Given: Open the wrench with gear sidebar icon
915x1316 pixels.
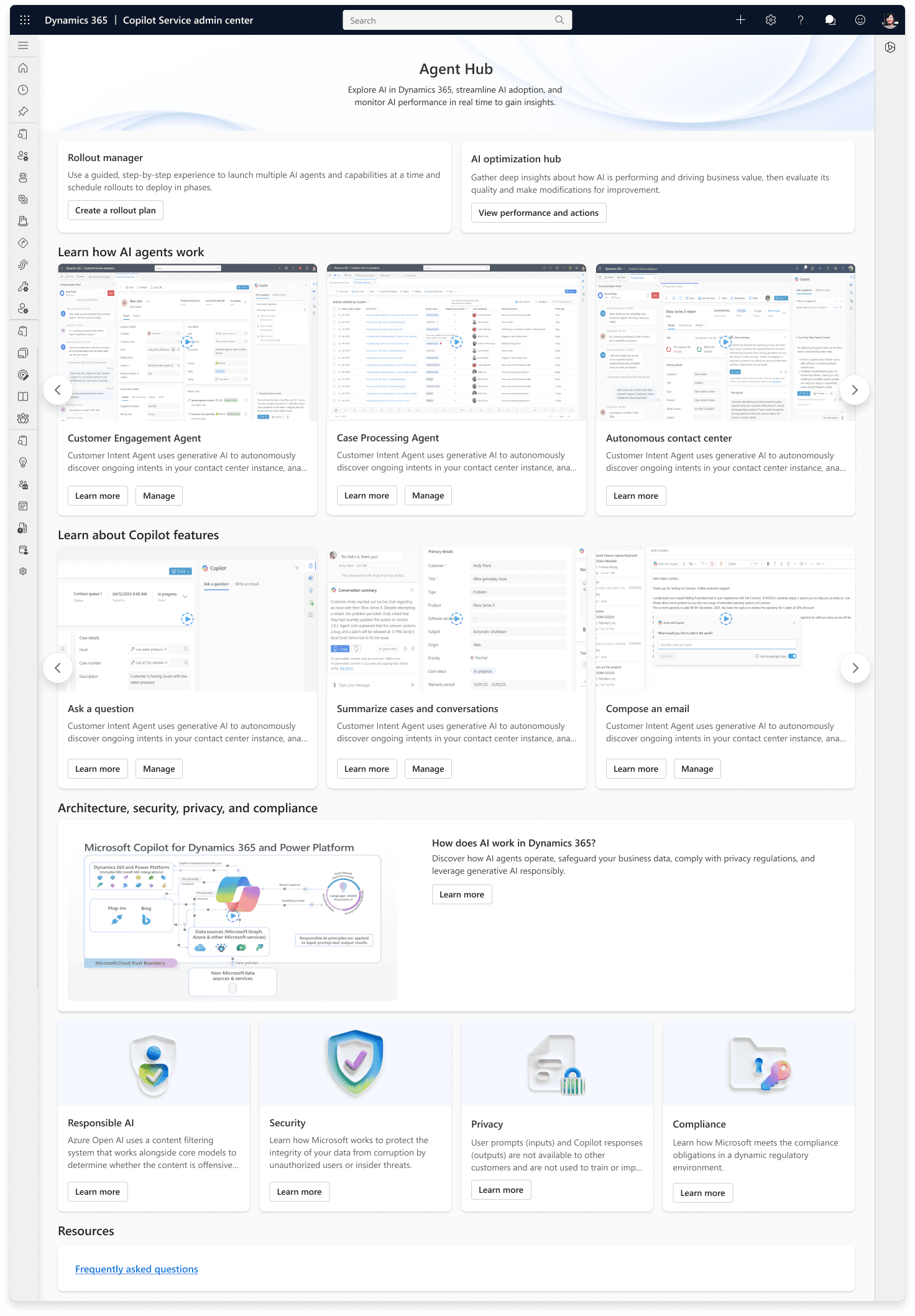Looking at the screenshot, I should [23, 286].
